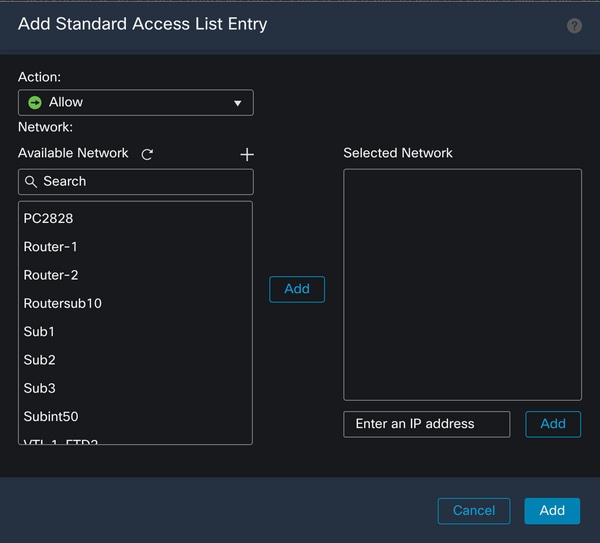Pick Sub1 from available networks
The height and width of the screenshot is (543, 600).
click(135, 332)
